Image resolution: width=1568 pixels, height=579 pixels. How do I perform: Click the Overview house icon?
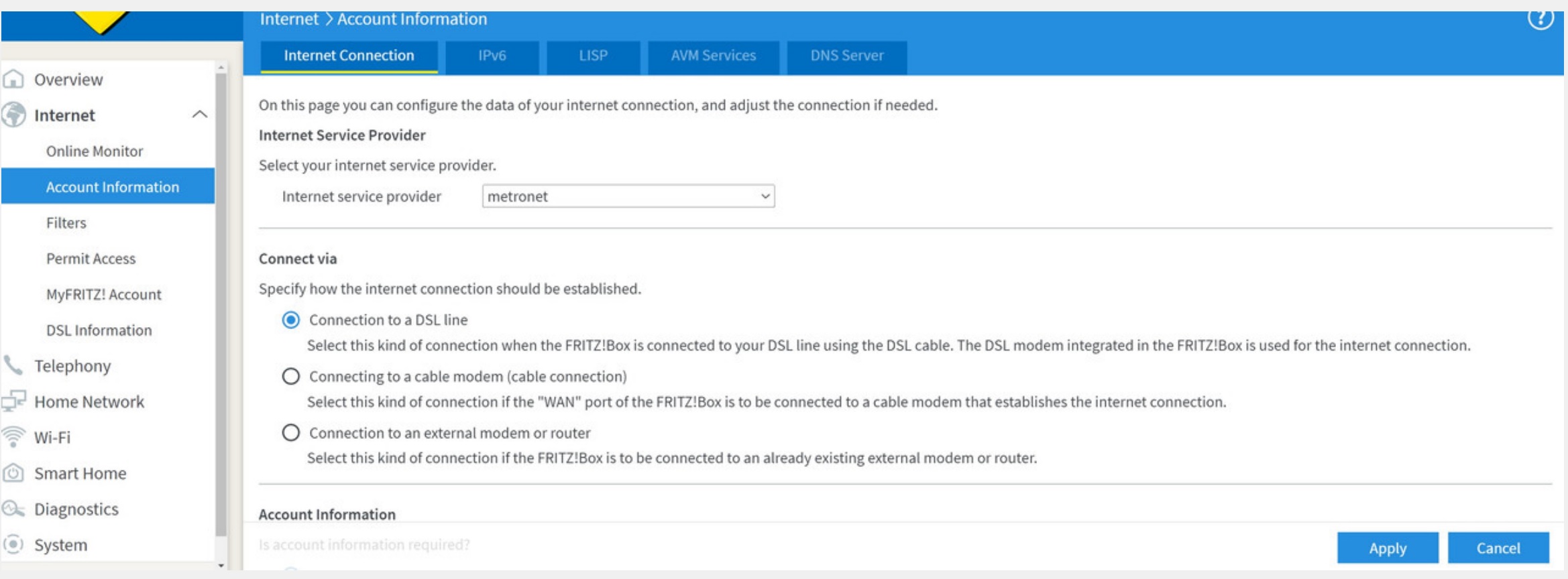pos(13,79)
